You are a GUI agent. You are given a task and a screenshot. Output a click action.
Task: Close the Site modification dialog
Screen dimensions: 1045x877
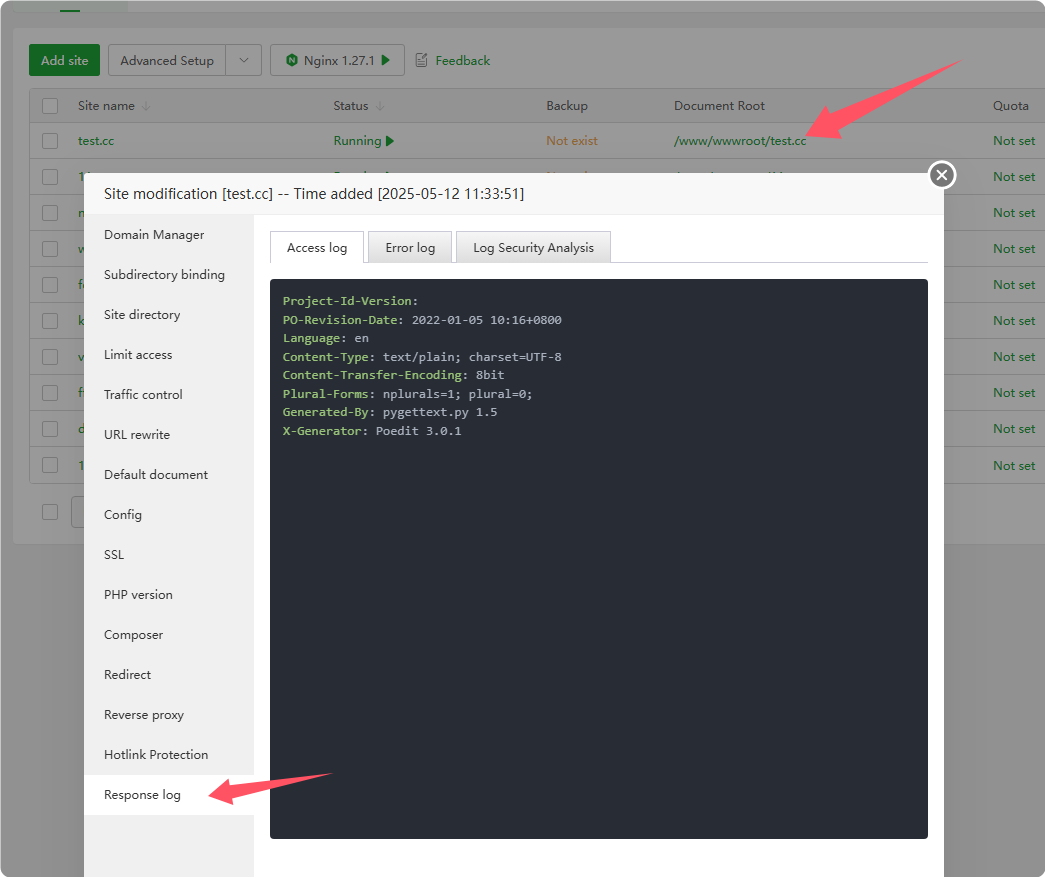pos(941,175)
